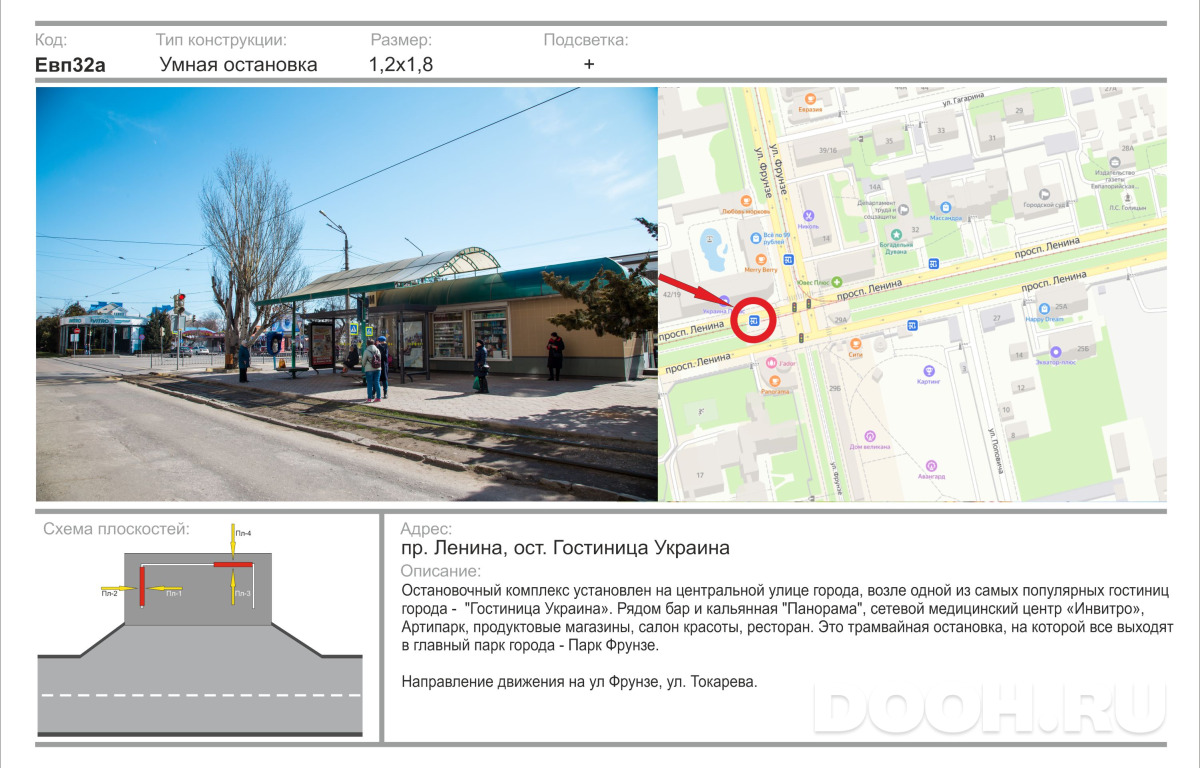Click the Размер: label
This screenshot has height=768, width=1200.
401,40
